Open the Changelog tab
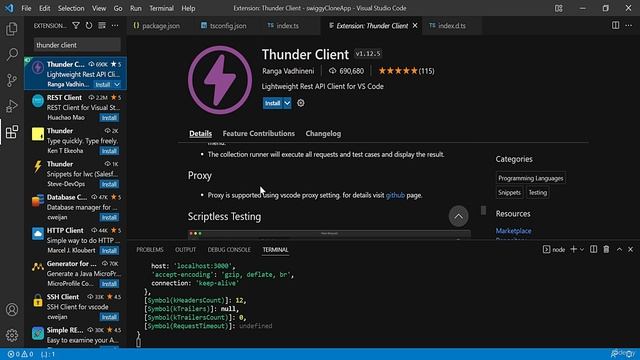This screenshot has height=360, width=640. [x=323, y=133]
